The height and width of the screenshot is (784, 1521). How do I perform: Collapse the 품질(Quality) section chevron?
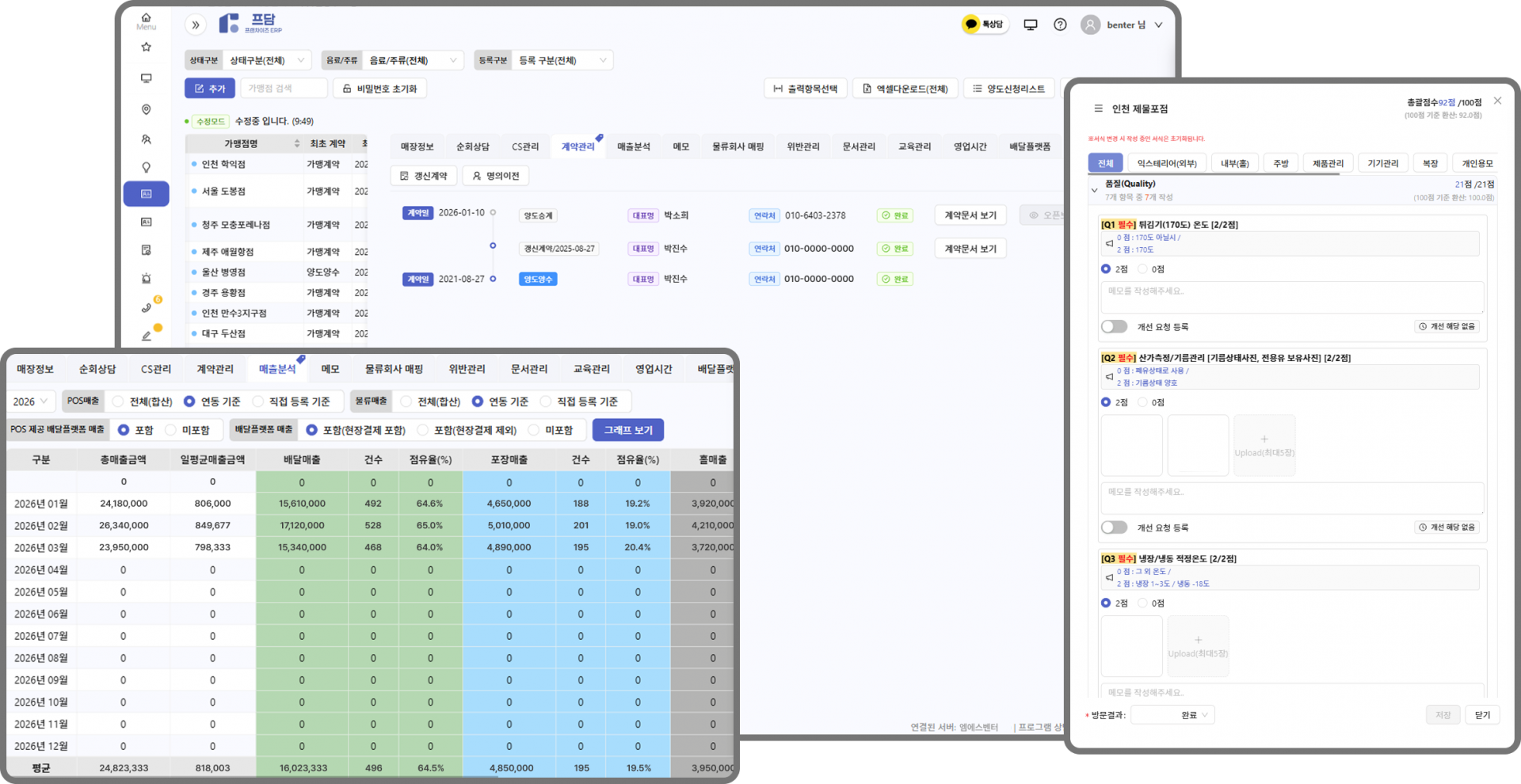click(1095, 190)
